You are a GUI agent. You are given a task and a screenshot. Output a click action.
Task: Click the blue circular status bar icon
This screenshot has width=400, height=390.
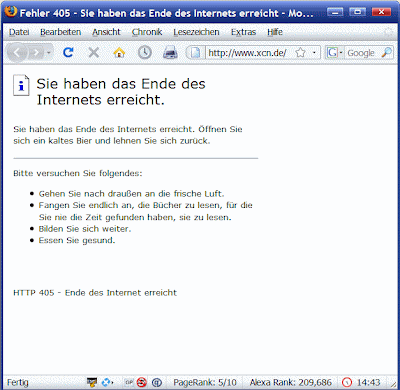(157, 382)
